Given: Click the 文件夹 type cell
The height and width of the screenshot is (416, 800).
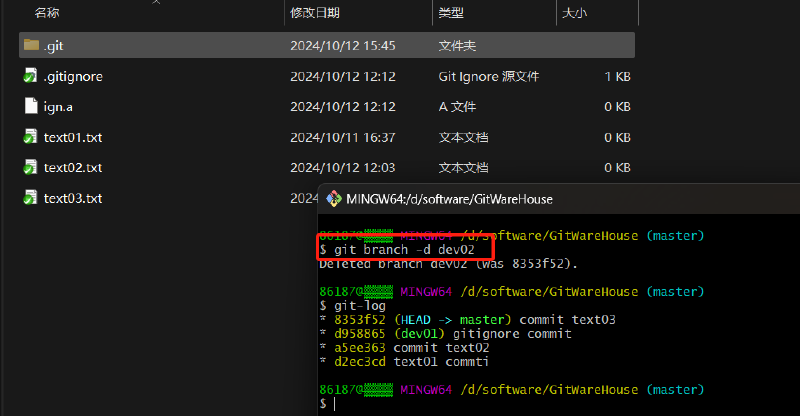Looking at the screenshot, I should 457,45.
